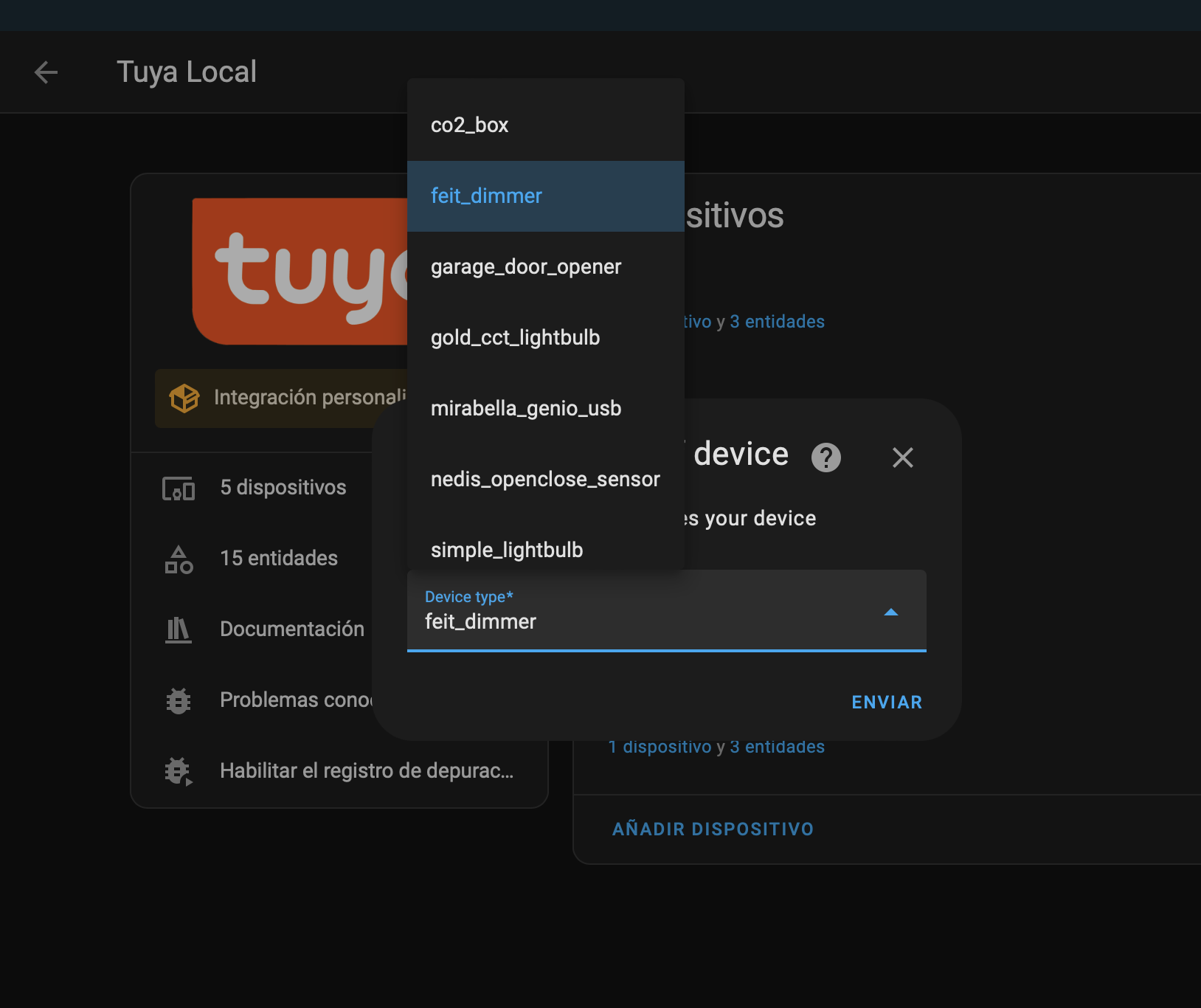The image size is (1201, 1008).
Task: Choose garage_door_opener as device type
Action: 526,266
